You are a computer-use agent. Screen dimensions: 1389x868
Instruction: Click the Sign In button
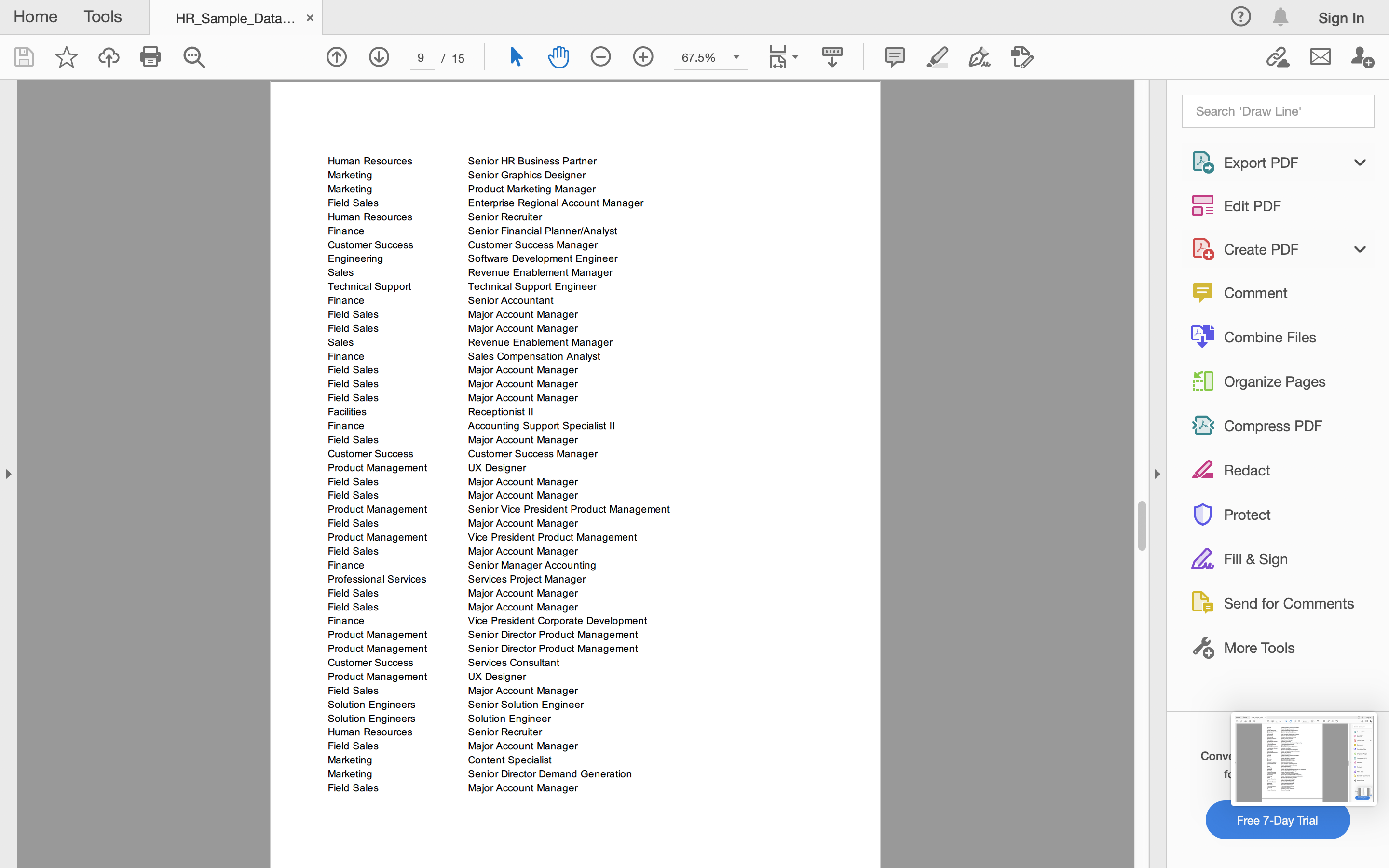[1341, 18]
